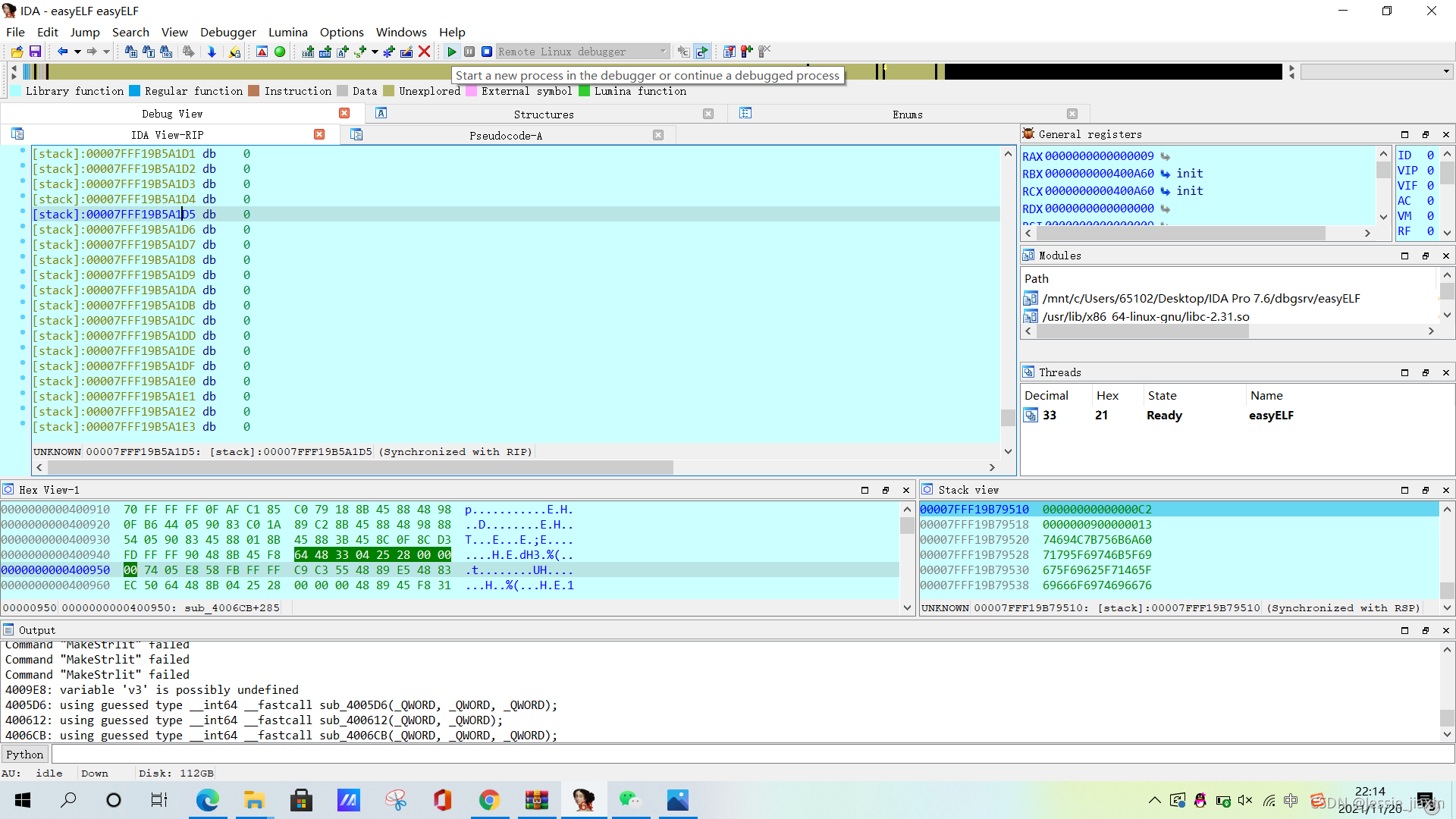Switch to the Pseudocode-A tab
Viewport: 1456px width, 819px height.
click(x=505, y=135)
